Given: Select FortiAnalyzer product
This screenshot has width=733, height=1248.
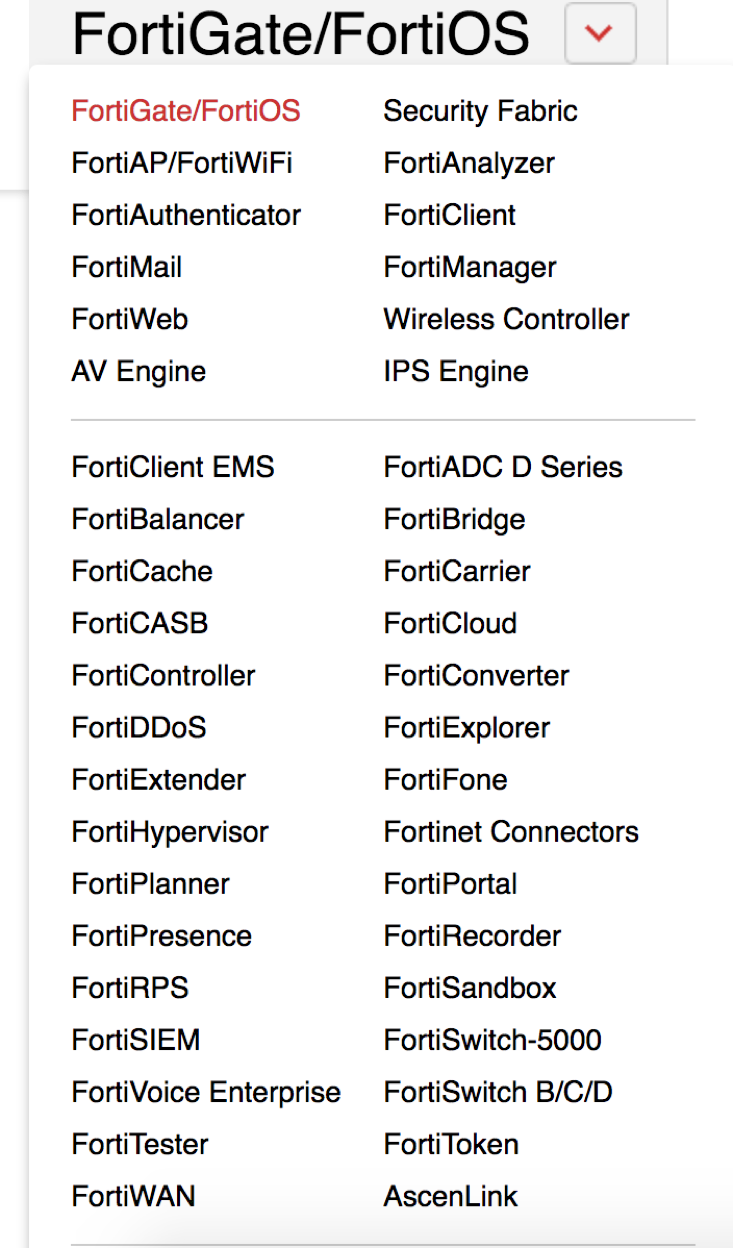Looking at the screenshot, I should point(469,163).
